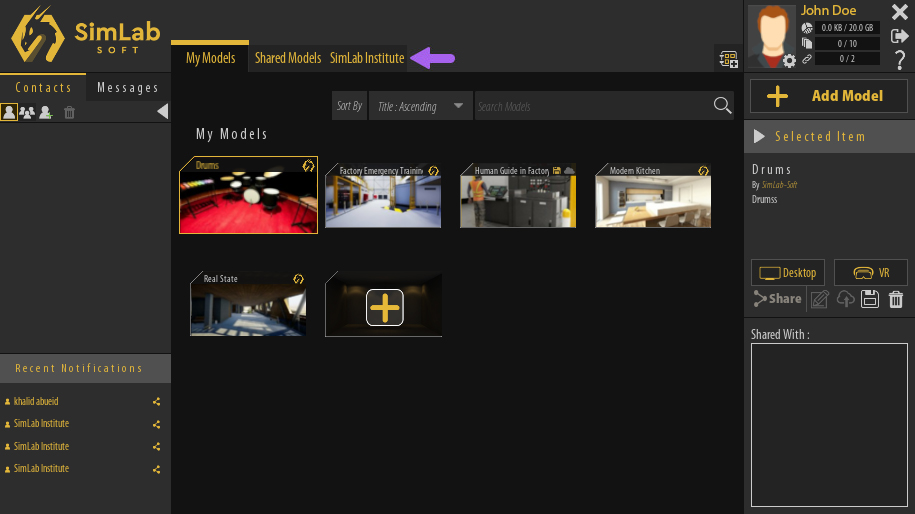Click the SimLab Soft logo

click(x=85, y=35)
